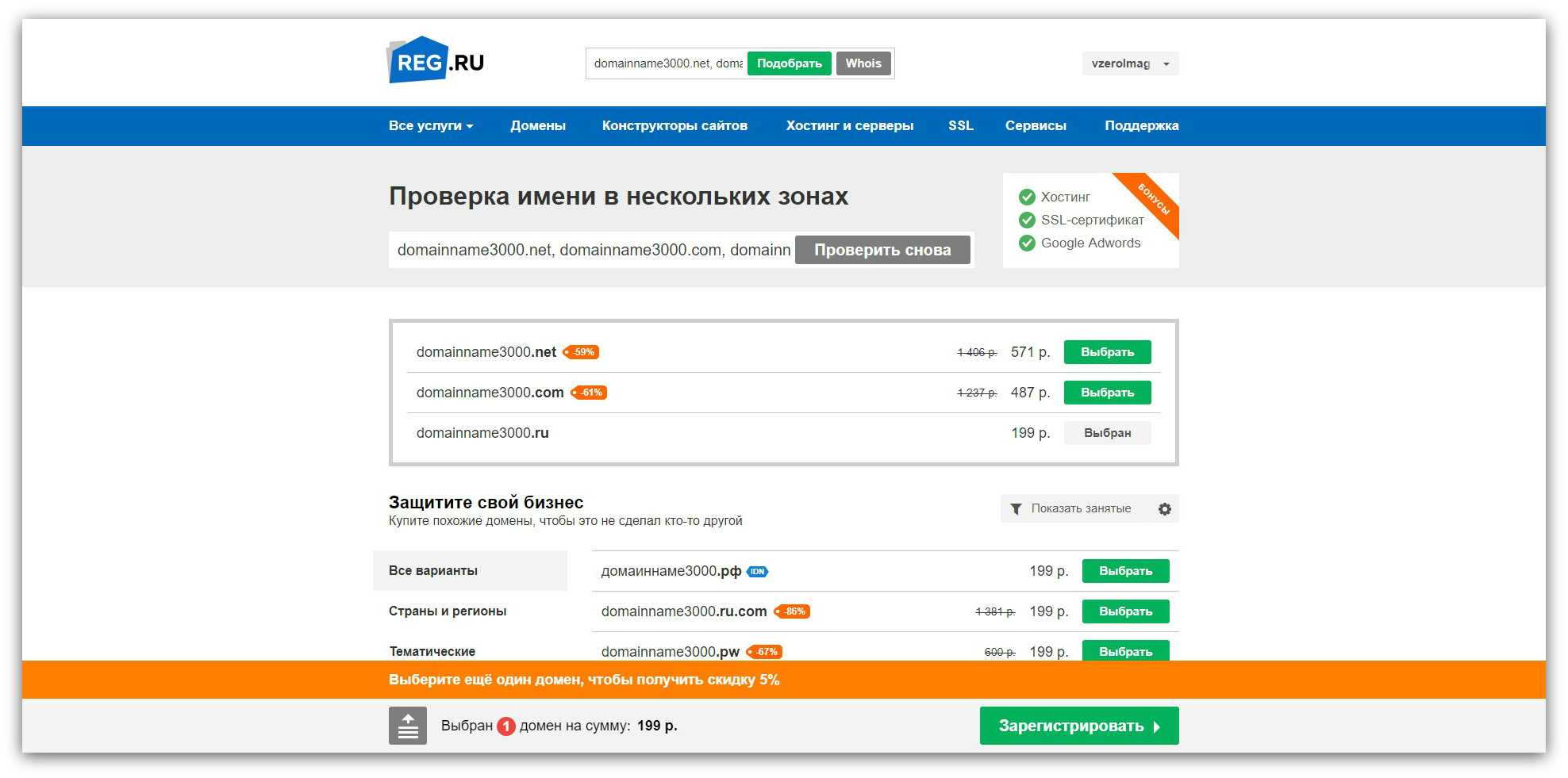Select domainname3000.net with Выбрать button

pyautogui.click(x=1107, y=352)
